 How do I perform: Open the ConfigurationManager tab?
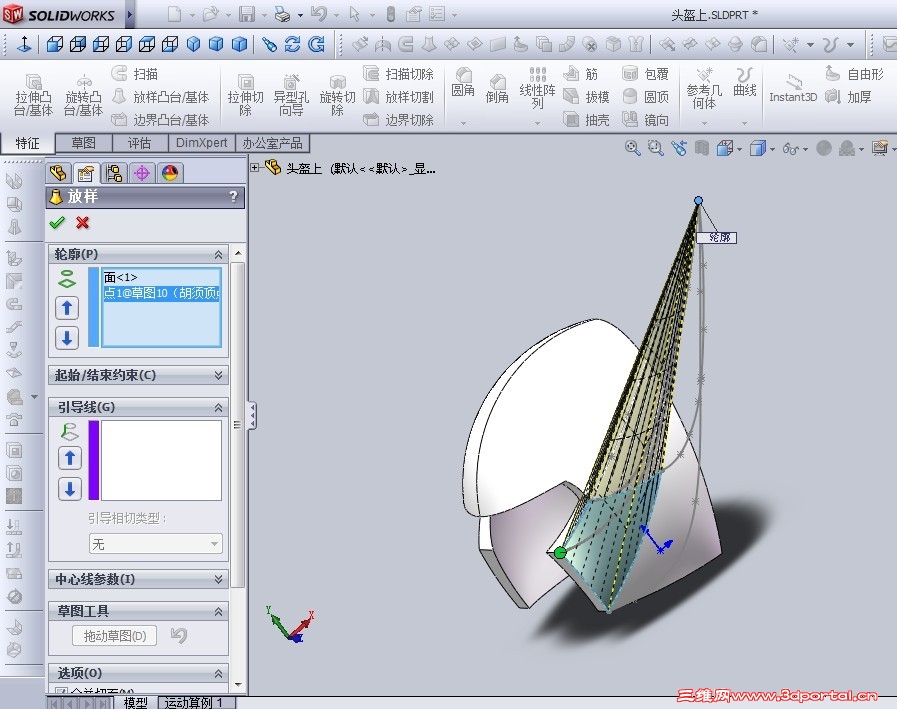click(x=114, y=173)
